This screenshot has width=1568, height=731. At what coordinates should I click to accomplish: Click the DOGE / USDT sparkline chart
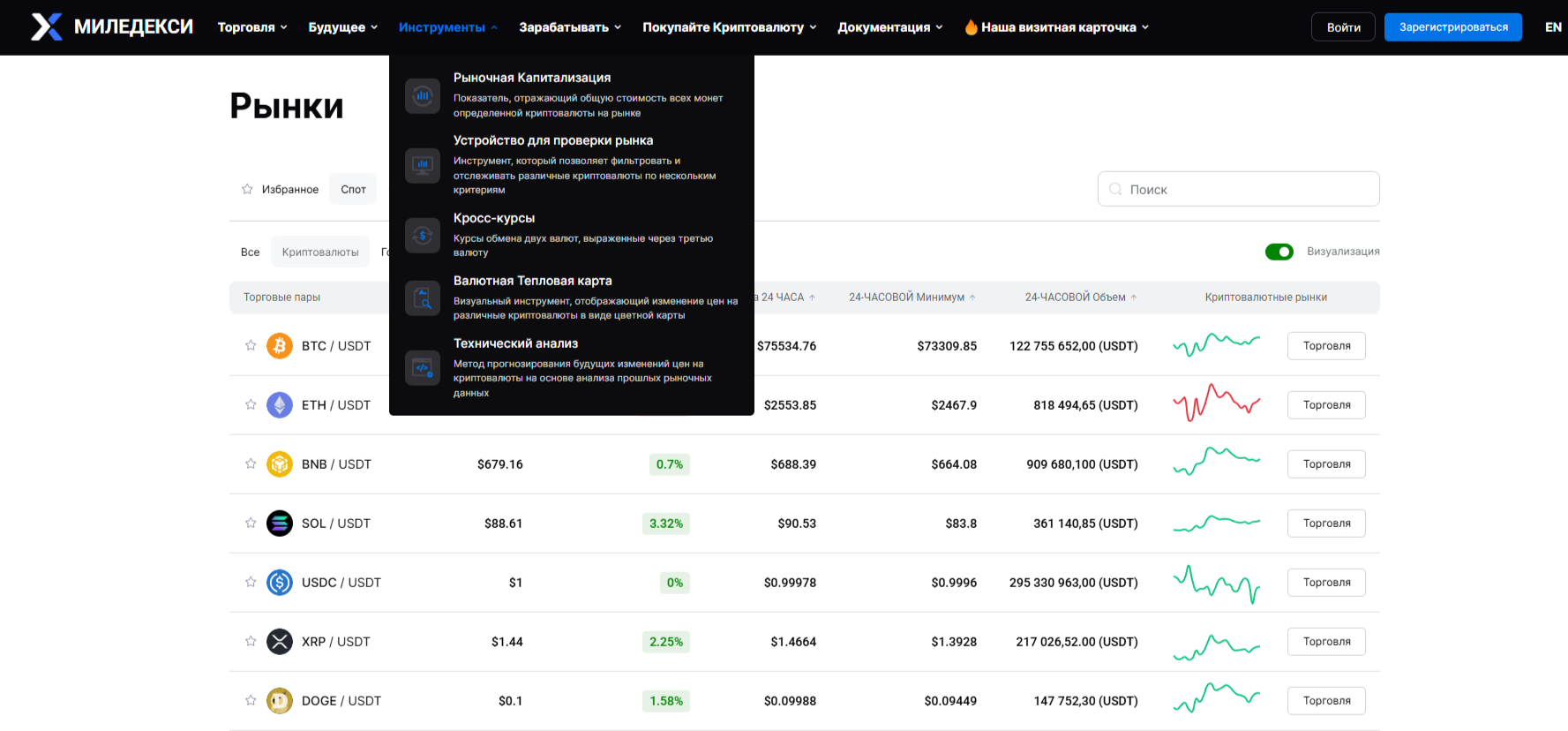(x=1216, y=699)
